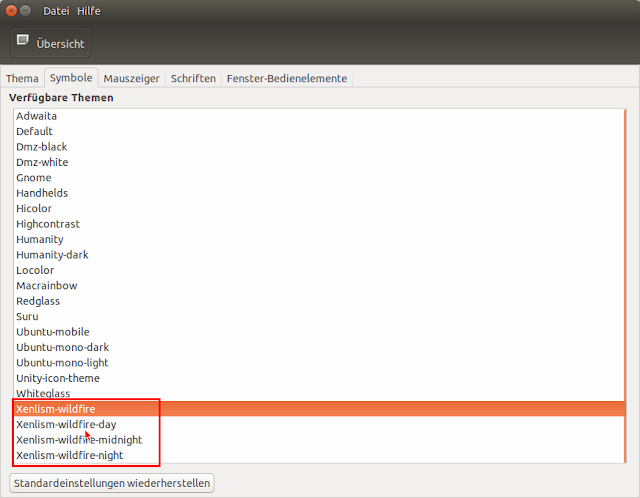Viewport: 640px width, 498px height.
Task: Choose Dmz-black from the list
Action: point(319,147)
